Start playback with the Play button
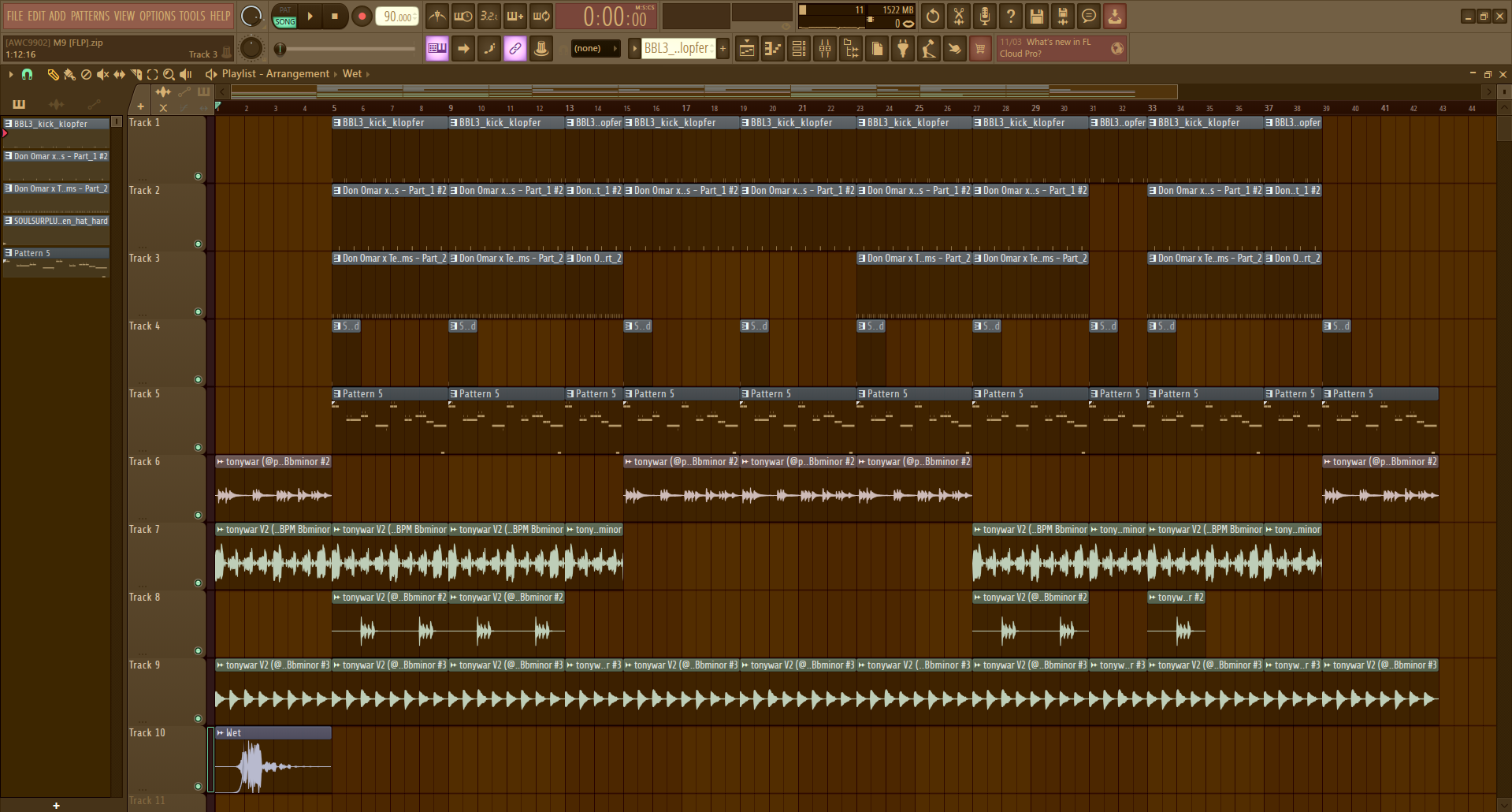The image size is (1512, 812). 310,16
